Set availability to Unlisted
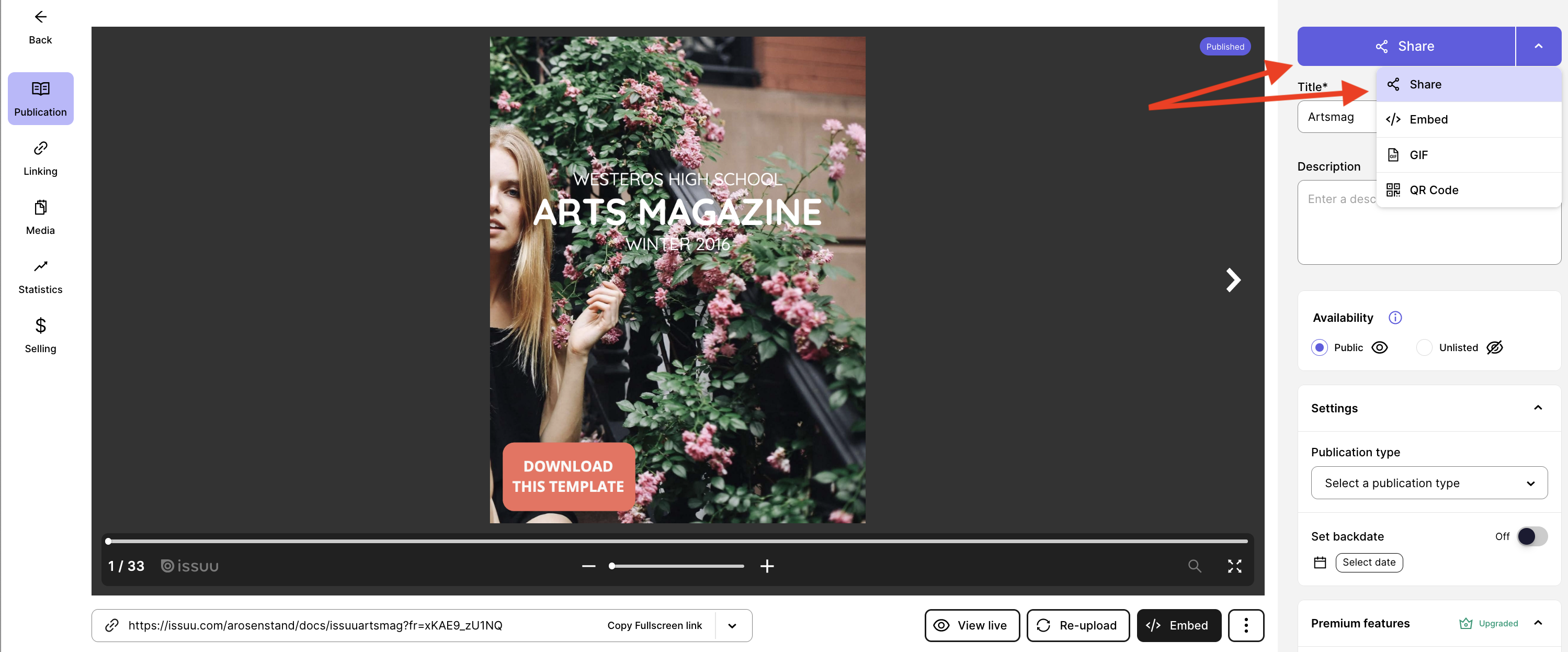Screen dimensions: 1568x652 pos(1424,347)
